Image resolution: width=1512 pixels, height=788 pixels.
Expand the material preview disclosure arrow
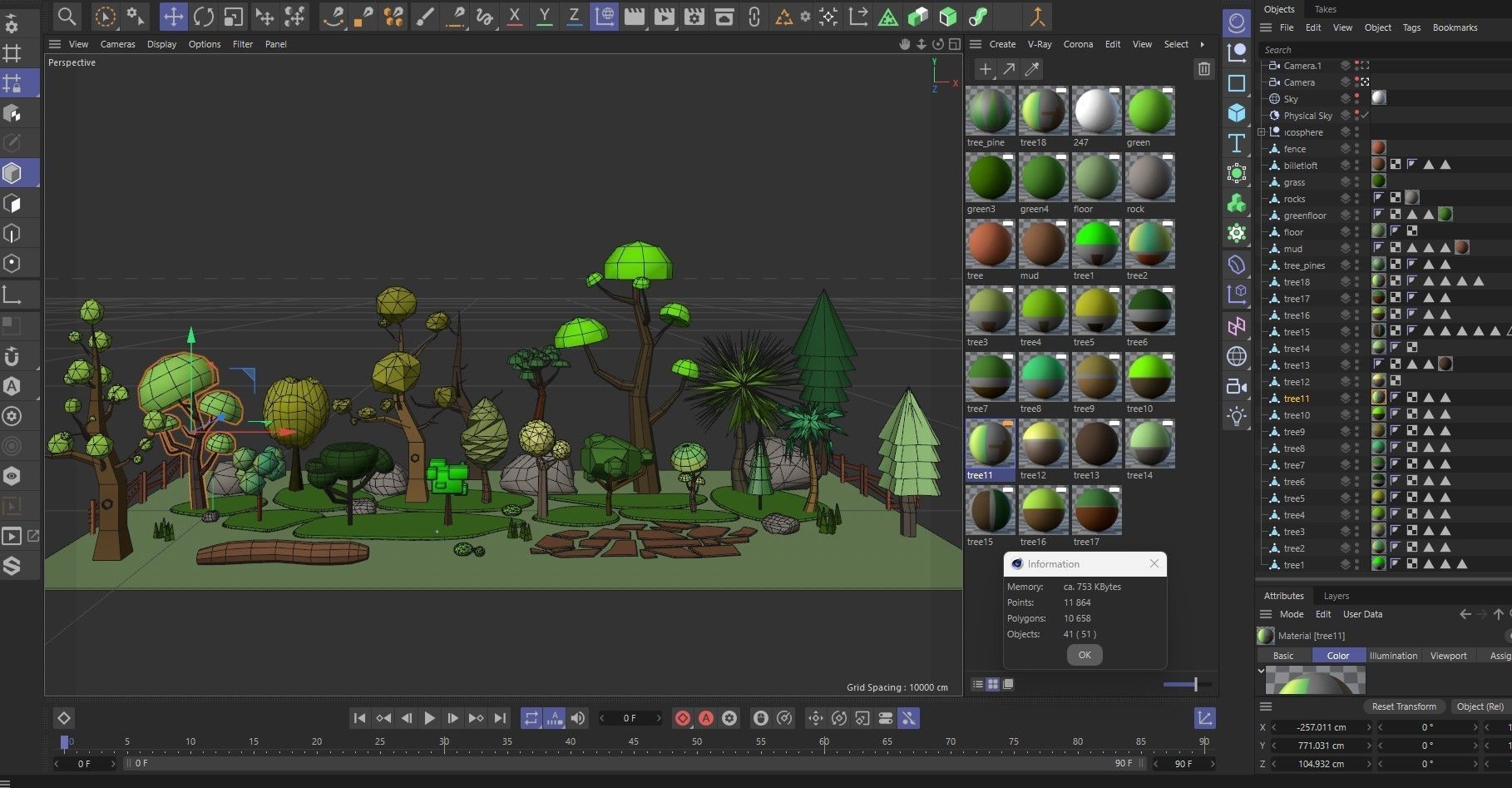1261,671
